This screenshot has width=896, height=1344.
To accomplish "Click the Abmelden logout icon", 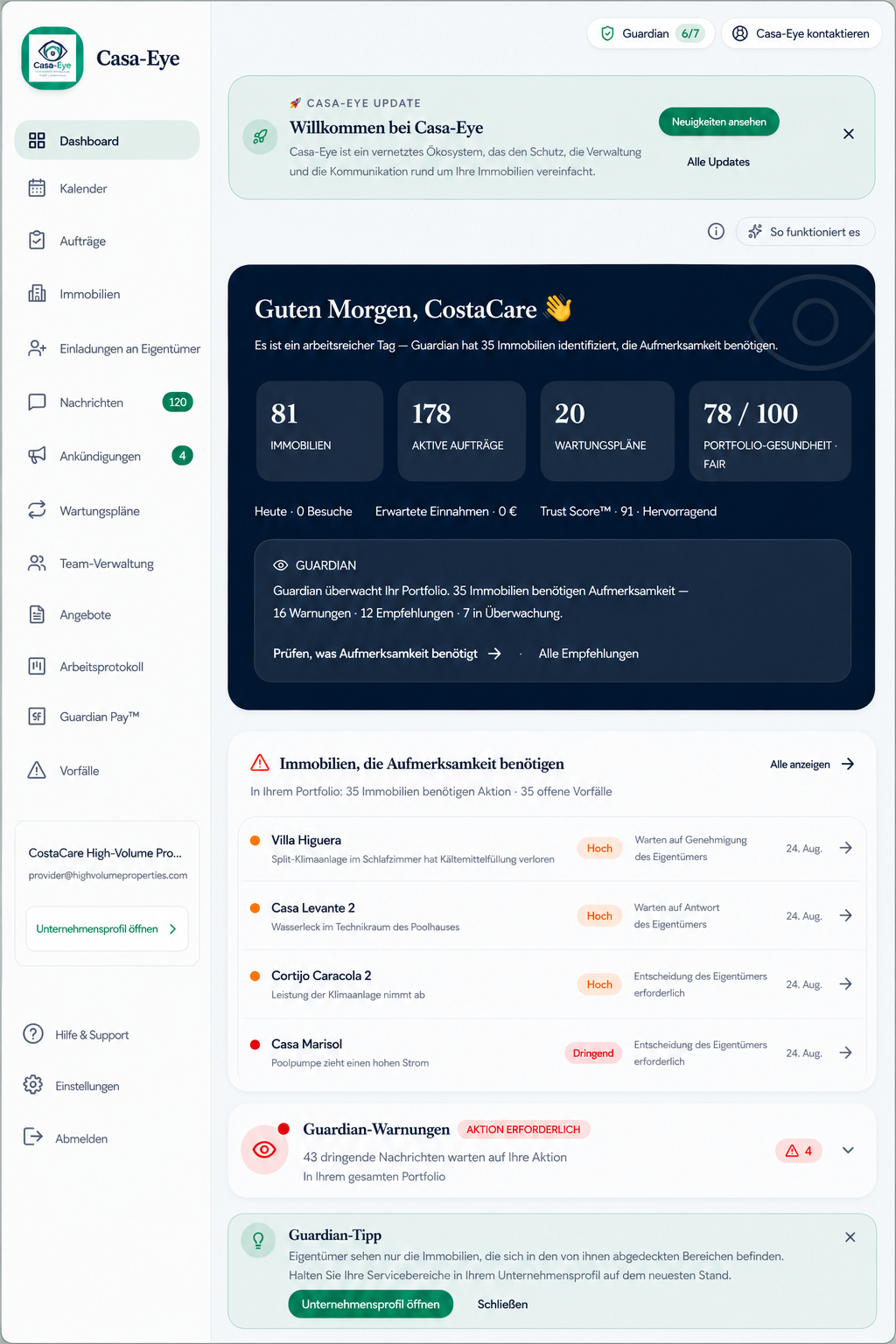I will (33, 1137).
